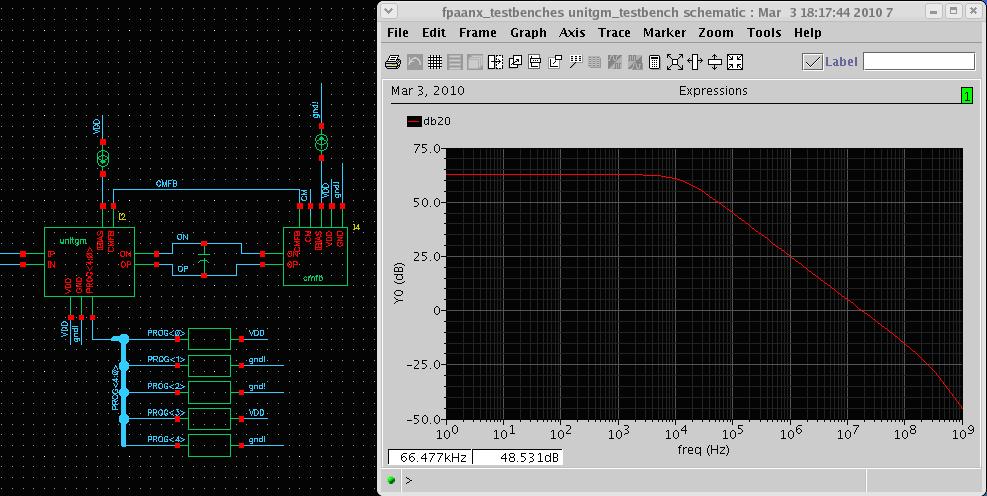Viewport: 987px width, 496px height.
Task: Click the green subwindow number 1 indicator
Action: tap(966, 95)
